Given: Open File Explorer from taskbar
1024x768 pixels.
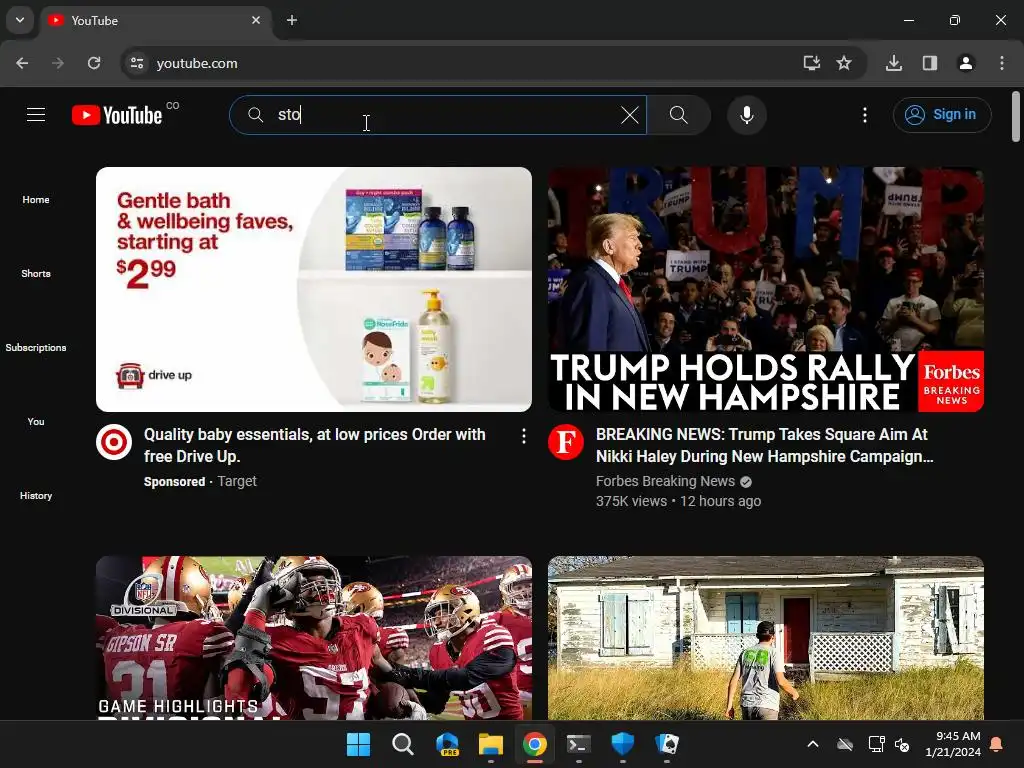Looking at the screenshot, I should 490,744.
